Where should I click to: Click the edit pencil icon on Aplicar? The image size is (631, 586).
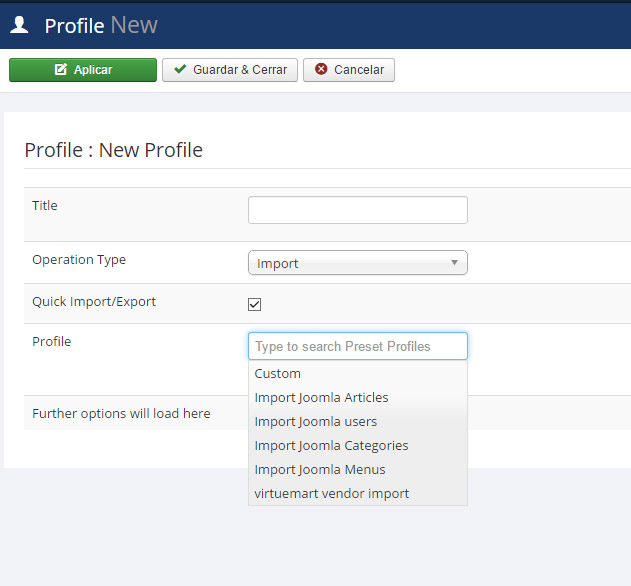click(x=60, y=70)
